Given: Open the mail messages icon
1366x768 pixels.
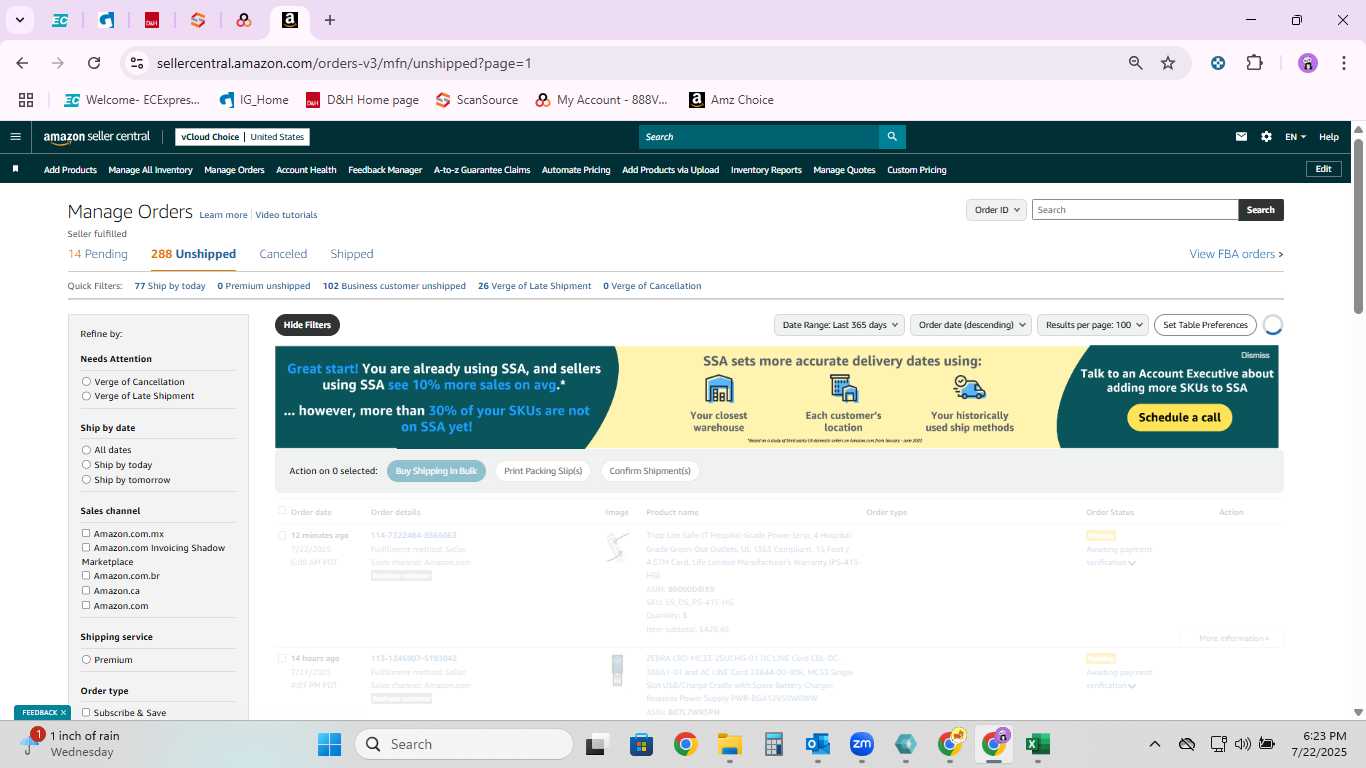Looking at the screenshot, I should click(1241, 137).
